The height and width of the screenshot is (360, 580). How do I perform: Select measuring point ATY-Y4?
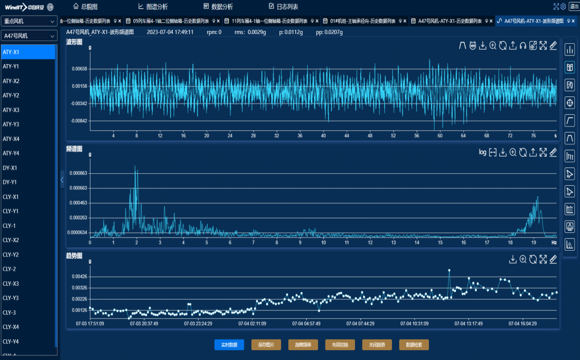pyautogui.click(x=28, y=153)
